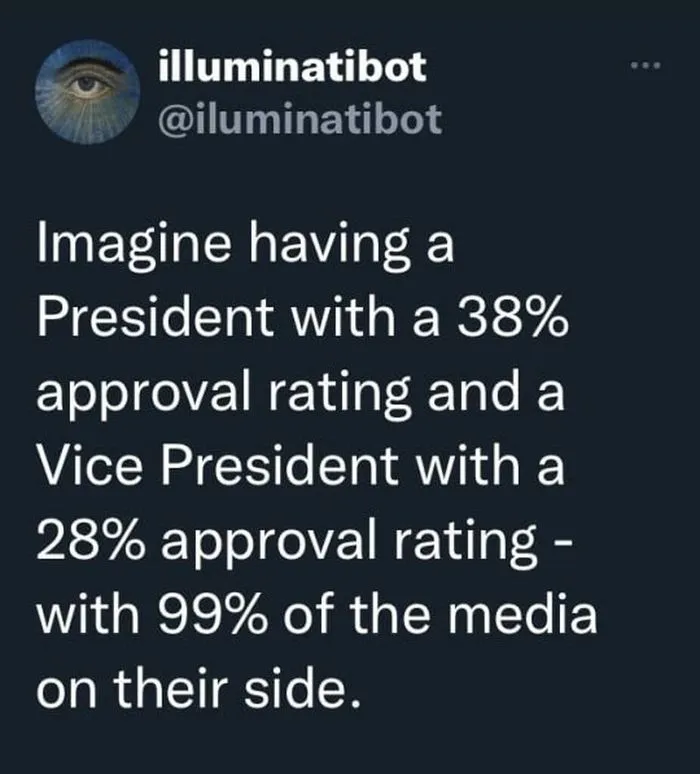
Task: Click the tweet line 'Imagine having a'
Action: click(245, 247)
